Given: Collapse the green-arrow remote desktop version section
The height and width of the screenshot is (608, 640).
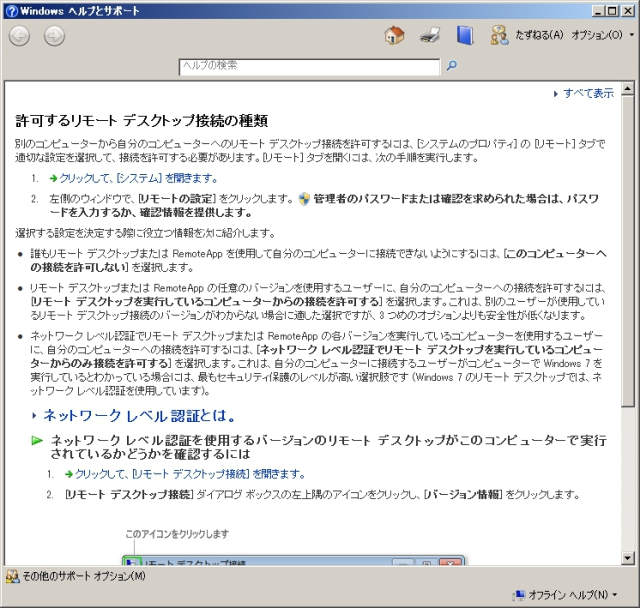Looking at the screenshot, I should (37, 441).
